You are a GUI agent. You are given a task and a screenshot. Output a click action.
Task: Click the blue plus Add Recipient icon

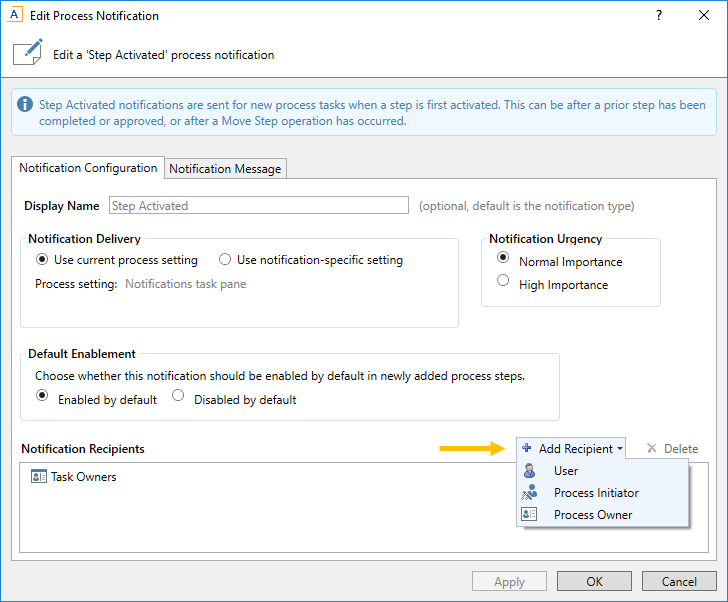pos(527,449)
